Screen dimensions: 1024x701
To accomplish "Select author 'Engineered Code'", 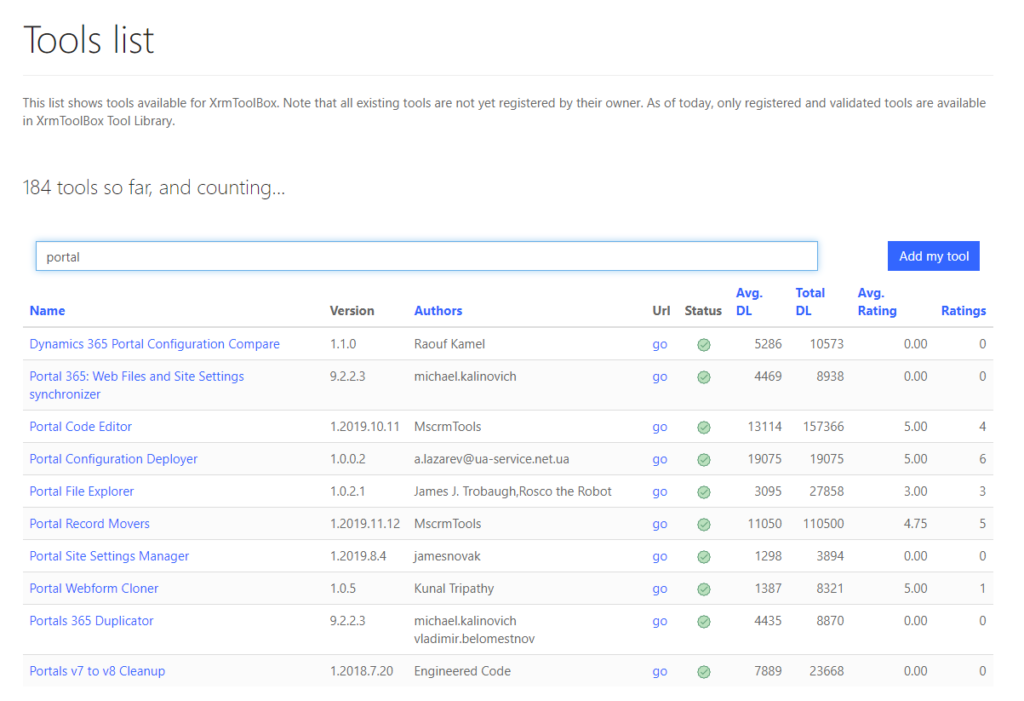I will pyautogui.click(x=462, y=671).
